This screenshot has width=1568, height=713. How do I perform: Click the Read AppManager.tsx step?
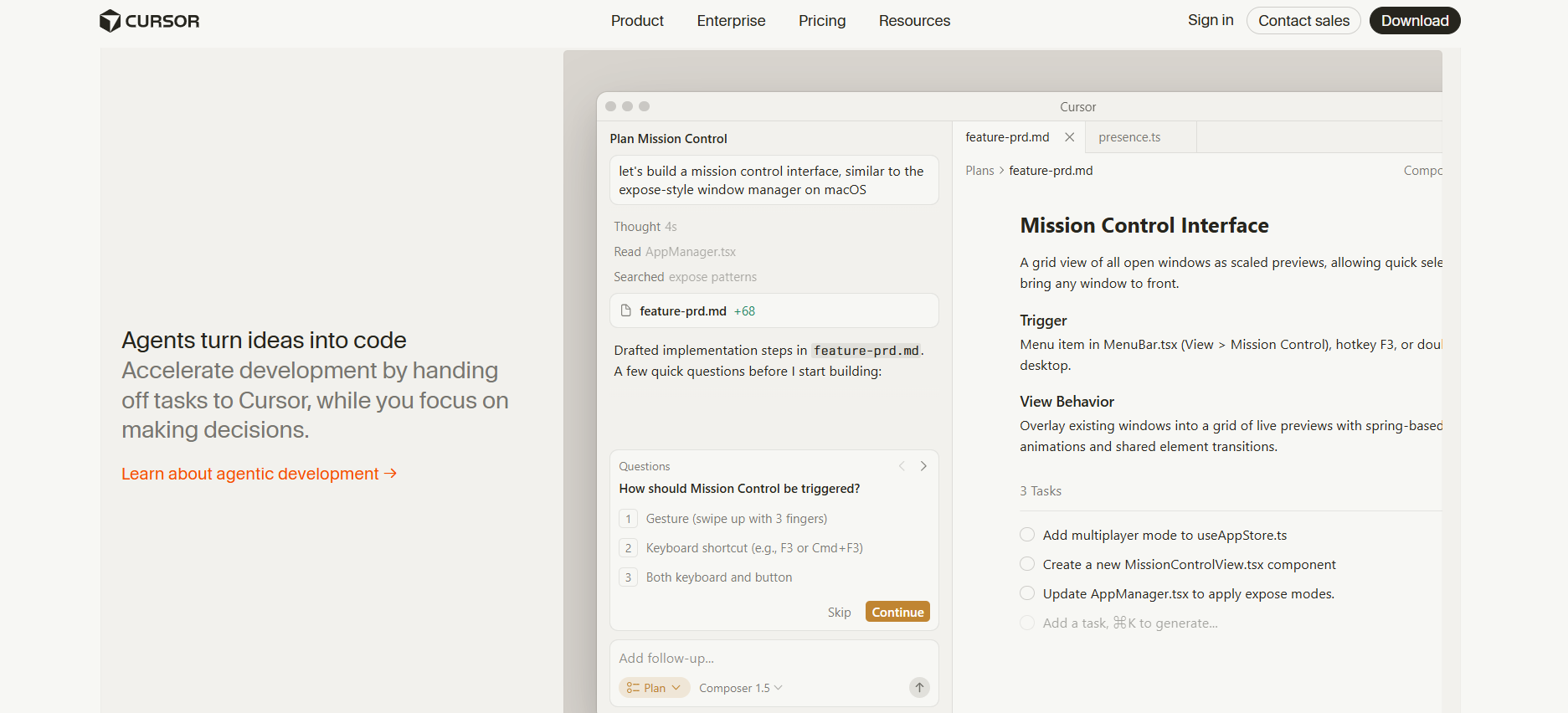675,252
